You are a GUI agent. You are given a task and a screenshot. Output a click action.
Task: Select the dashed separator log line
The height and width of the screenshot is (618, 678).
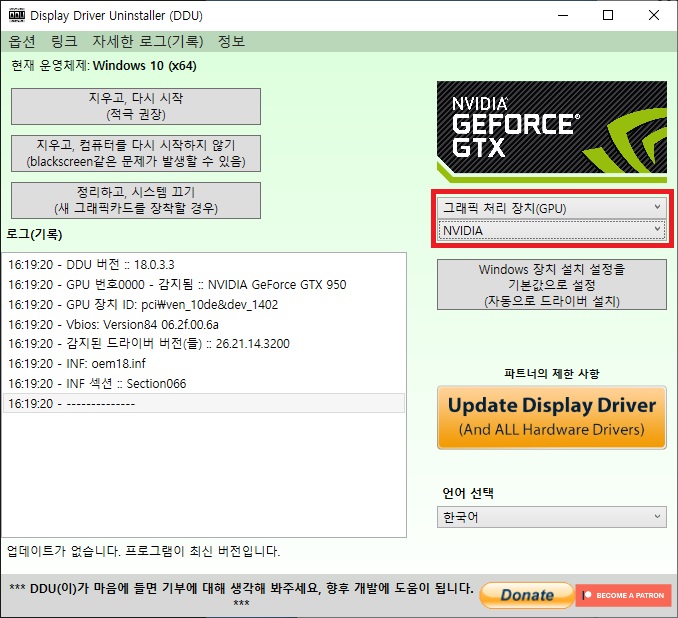(x=204, y=403)
